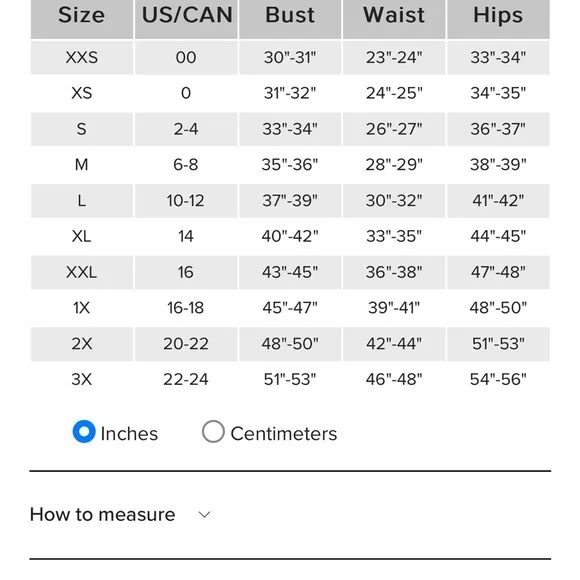Image resolution: width=580 pixels, height=580 pixels.
Task: Click the 33"-35" waist measurement
Action: coord(394,236)
